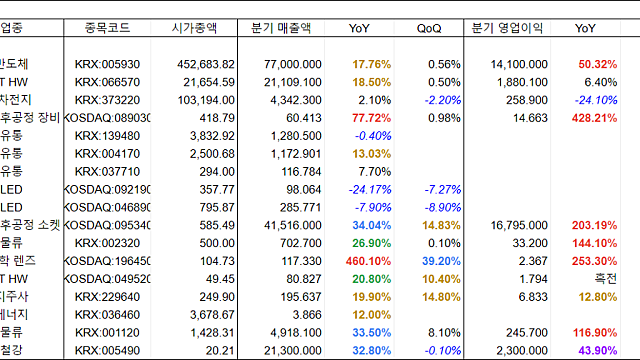This screenshot has width=640, height=360.
Task: Select revenue YoY cell 17.76%
Action: [x=371, y=64]
